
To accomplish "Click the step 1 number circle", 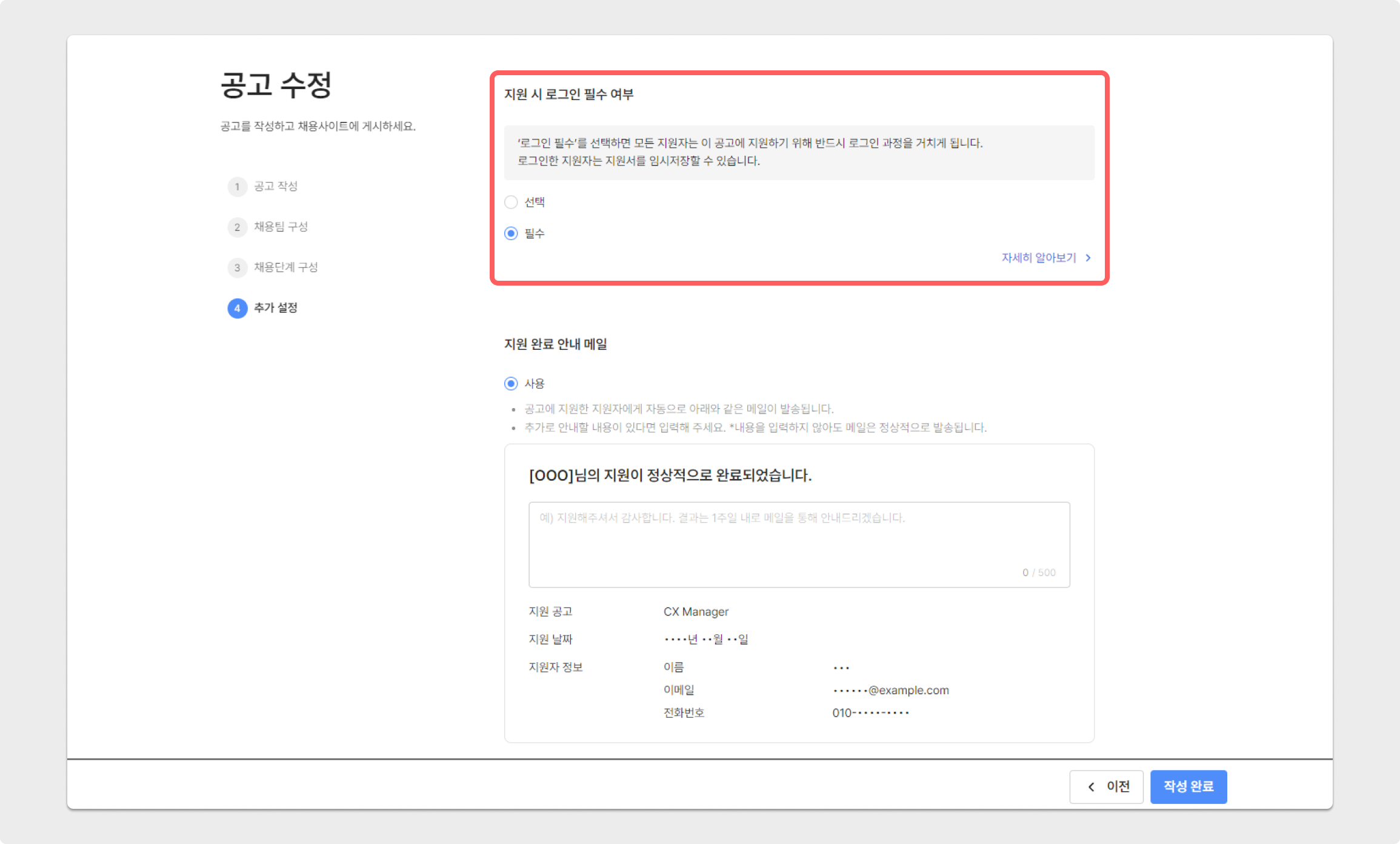I will coord(237,187).
